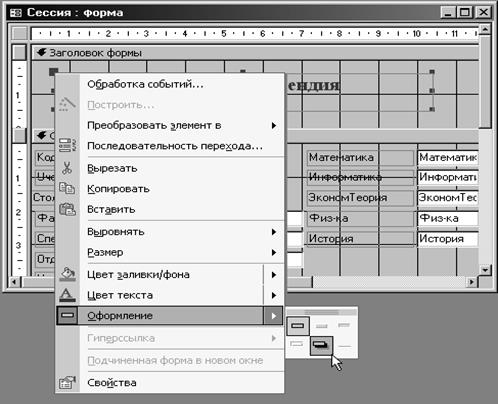Image resolution: width=498 pixels, height=404 pixels.
Task: Click the История text box field
Action: tap(448, 239)
